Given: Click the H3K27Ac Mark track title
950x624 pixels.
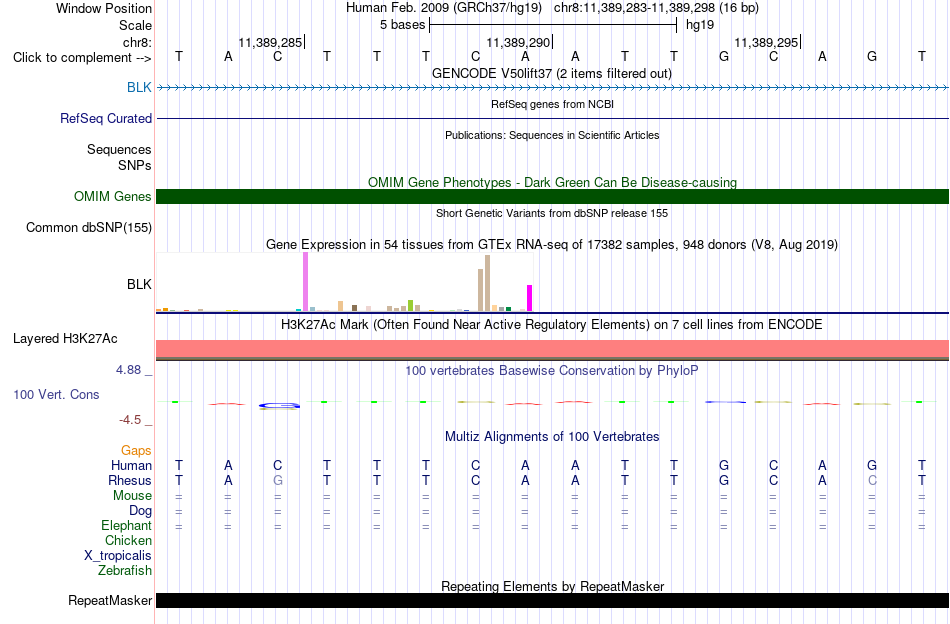Looking at the screenshot, I should point(552,325).
